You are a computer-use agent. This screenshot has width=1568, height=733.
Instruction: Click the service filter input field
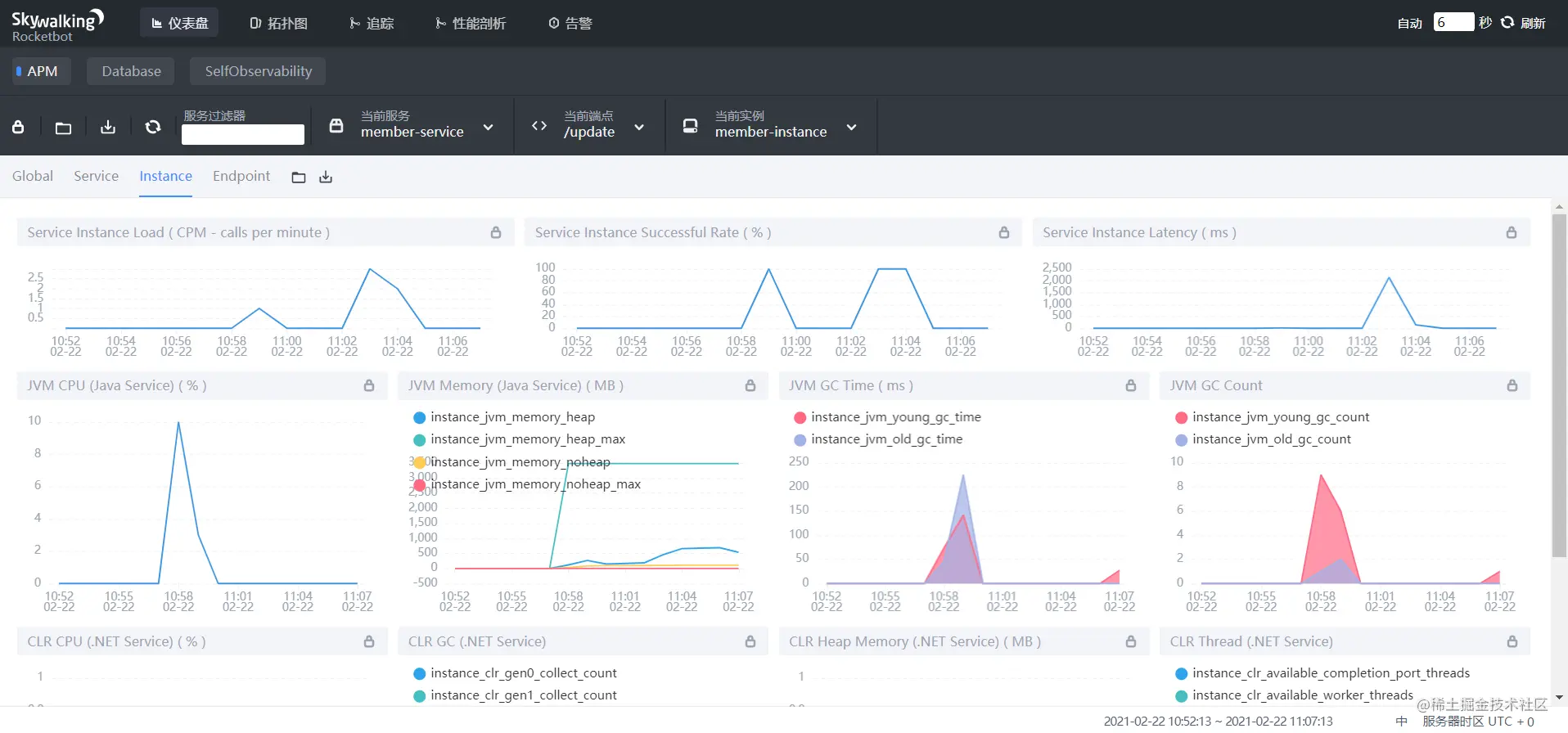tap(243, 135)
